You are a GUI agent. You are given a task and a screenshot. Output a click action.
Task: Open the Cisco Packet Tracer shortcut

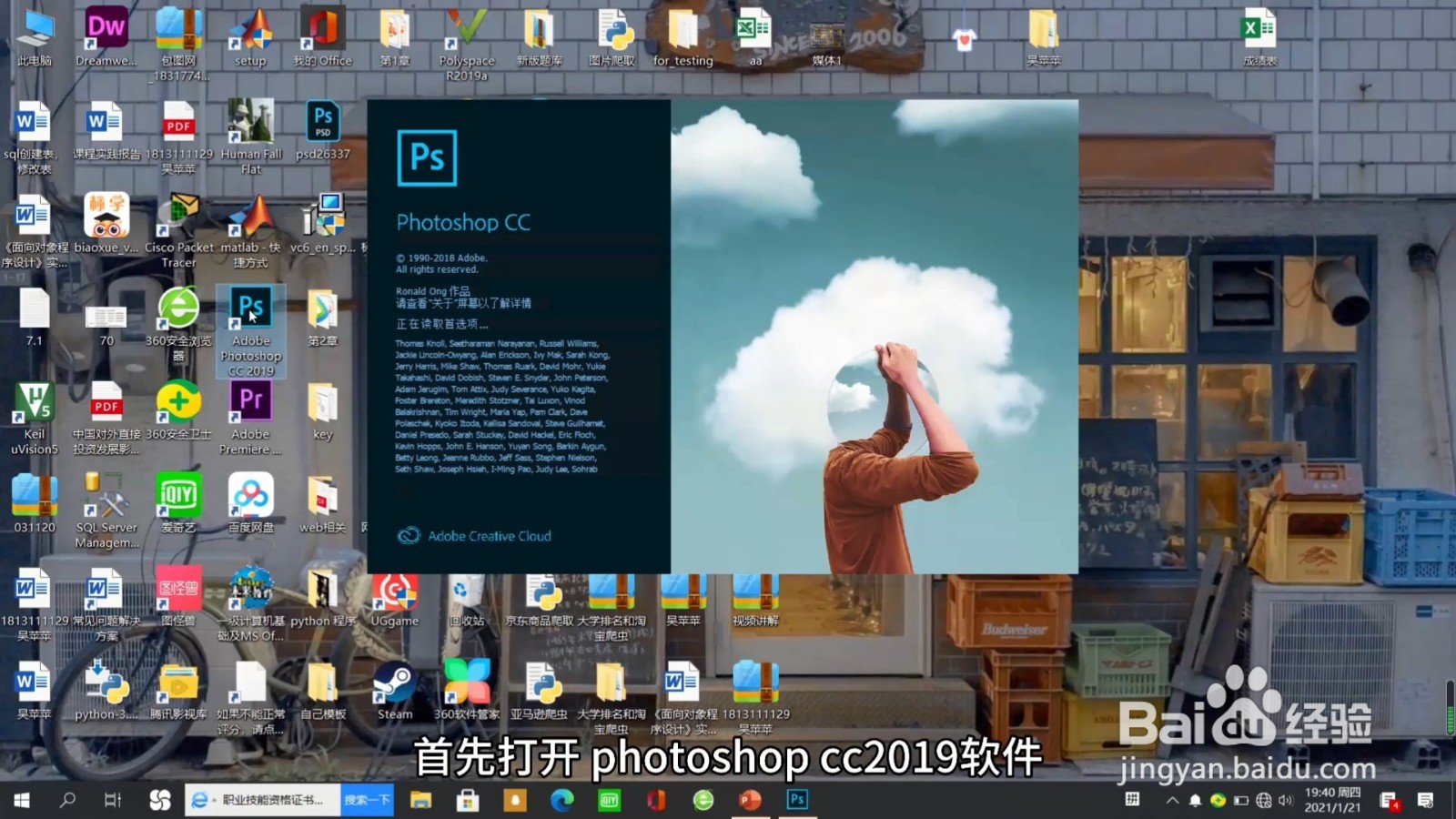point(179,231)
